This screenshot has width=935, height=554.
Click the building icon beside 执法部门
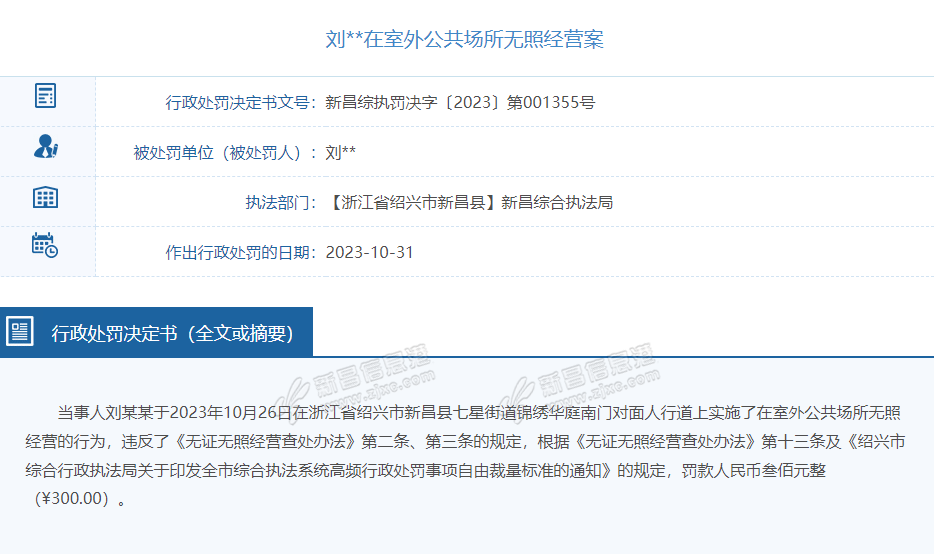[x=45, y=197]
